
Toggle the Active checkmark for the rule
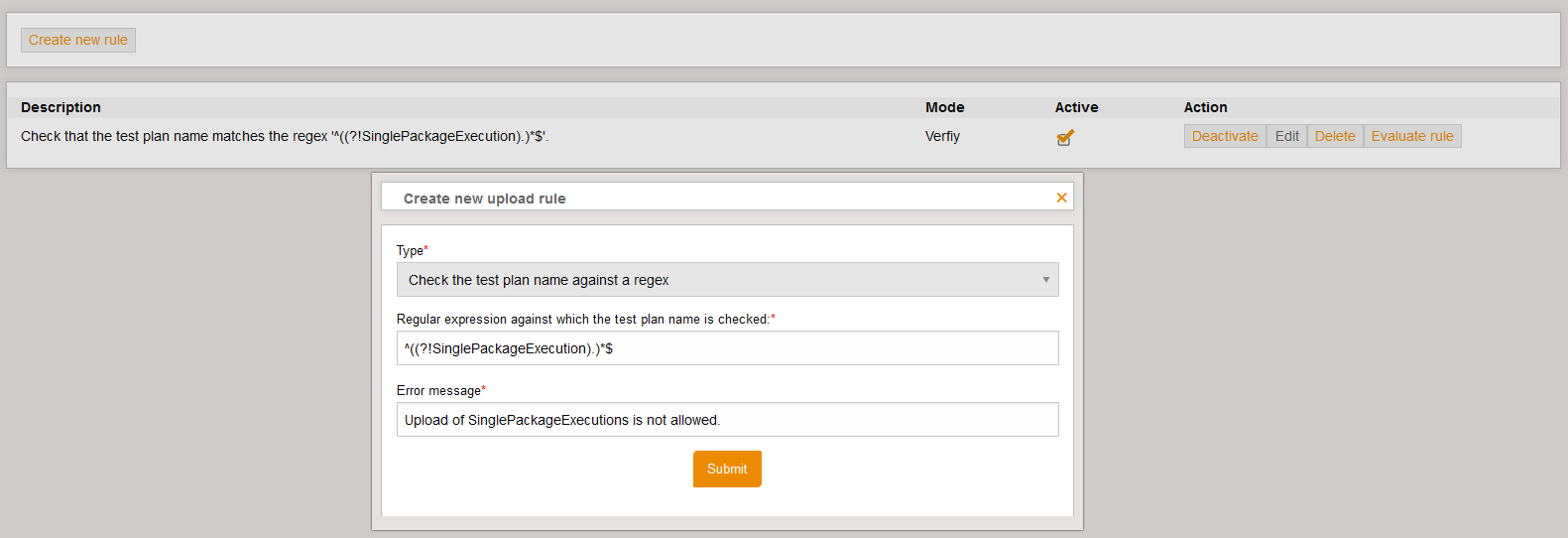pos(1065,137)
